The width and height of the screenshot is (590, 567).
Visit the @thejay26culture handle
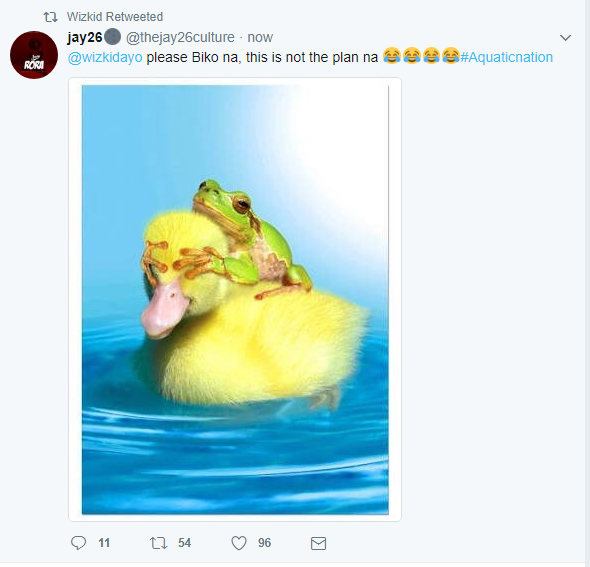180,37
